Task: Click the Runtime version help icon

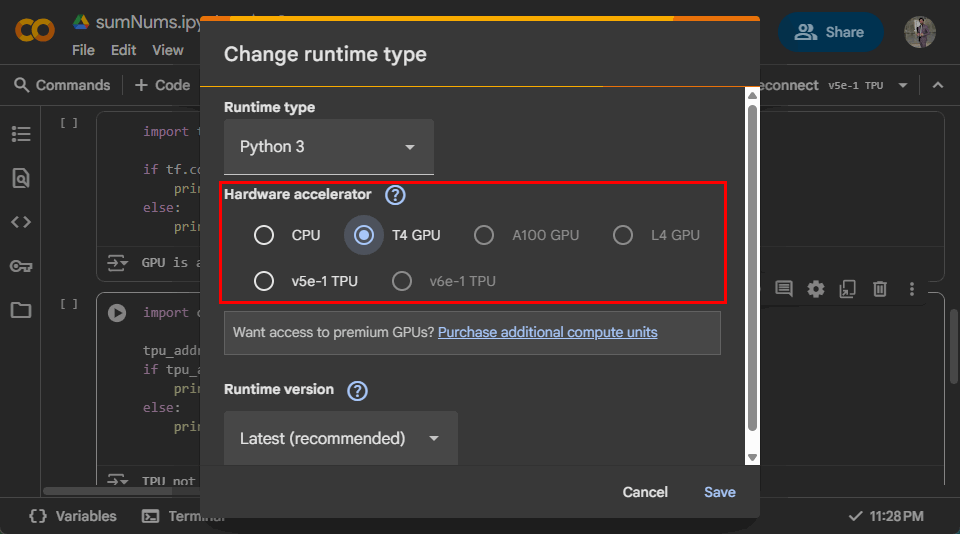Action: 357,390
